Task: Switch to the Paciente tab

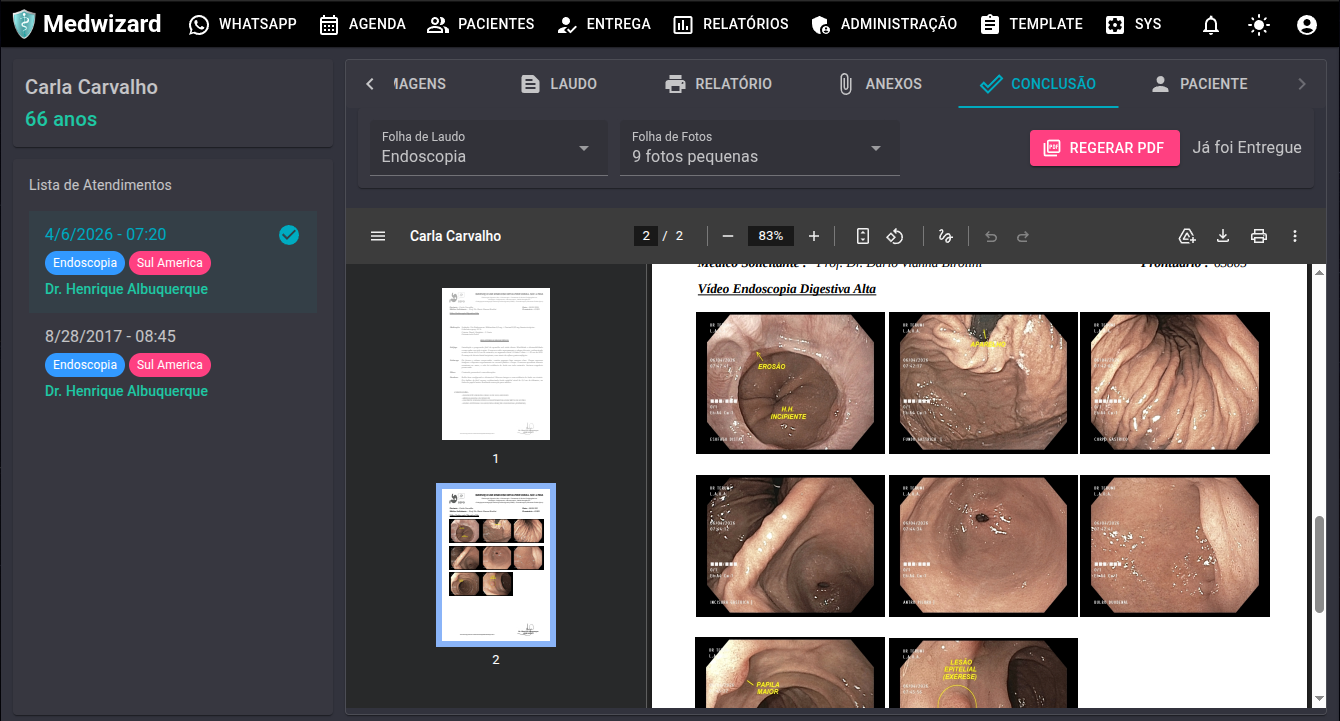Action: click(1198, 84)
